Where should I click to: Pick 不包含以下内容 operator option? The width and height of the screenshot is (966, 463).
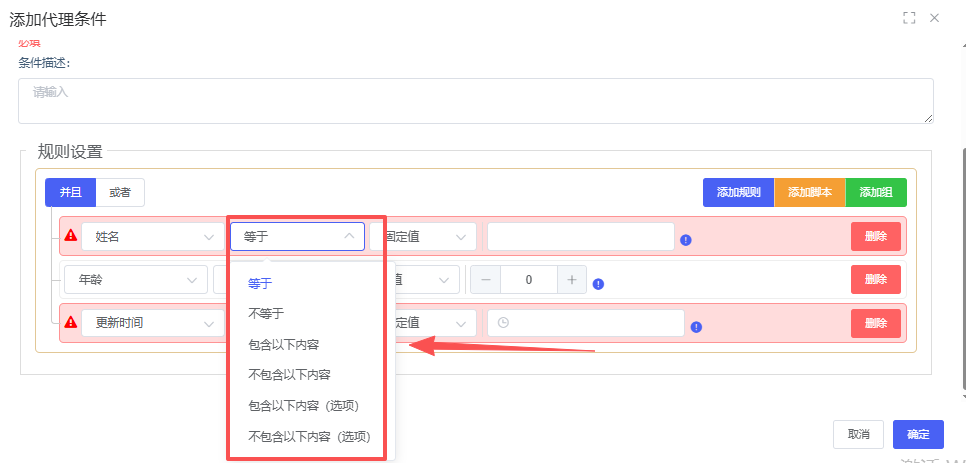pyautogui.click(x=289, y=375)
